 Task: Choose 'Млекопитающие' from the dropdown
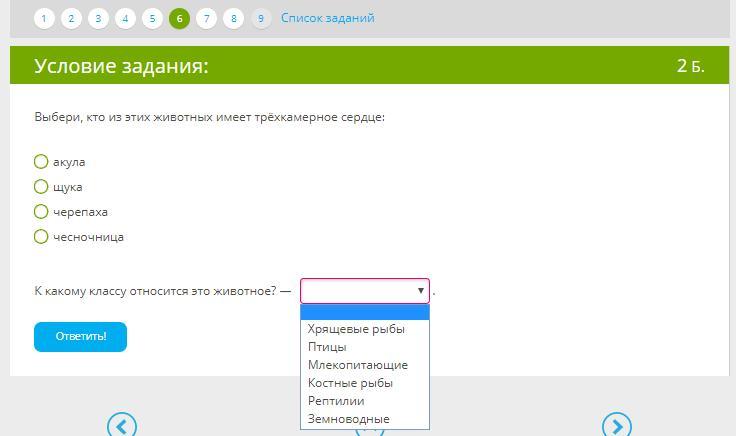[365, 365]
